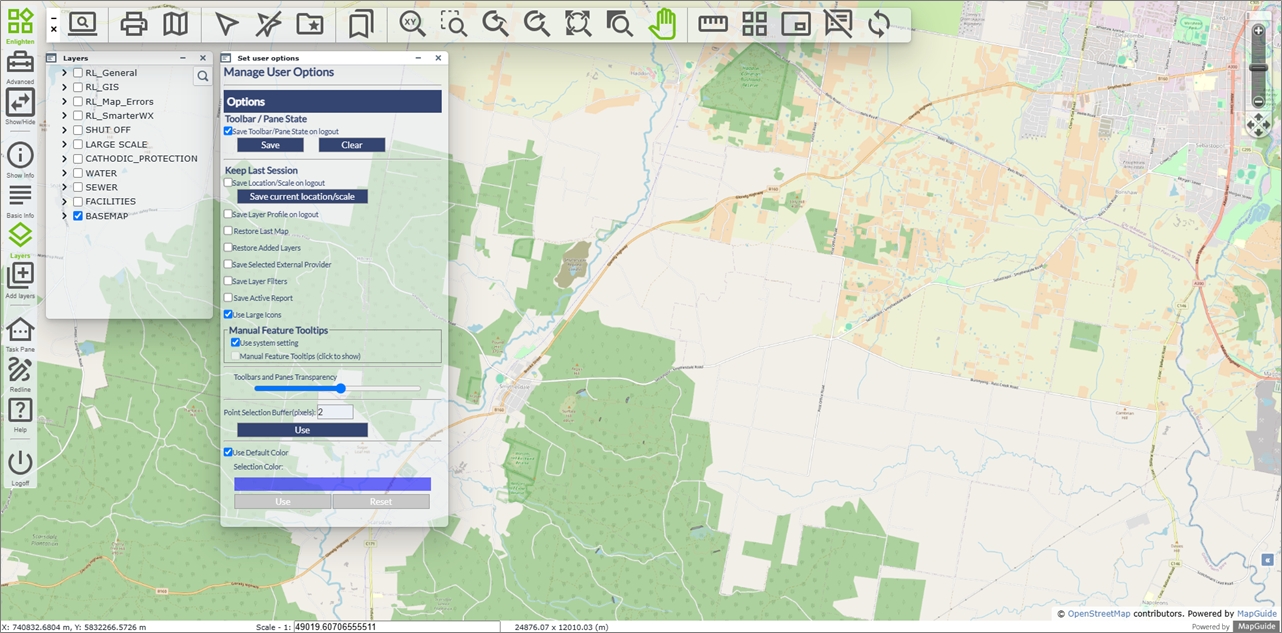
Task: Expand the WATER layer group
Action: (65, 173)
